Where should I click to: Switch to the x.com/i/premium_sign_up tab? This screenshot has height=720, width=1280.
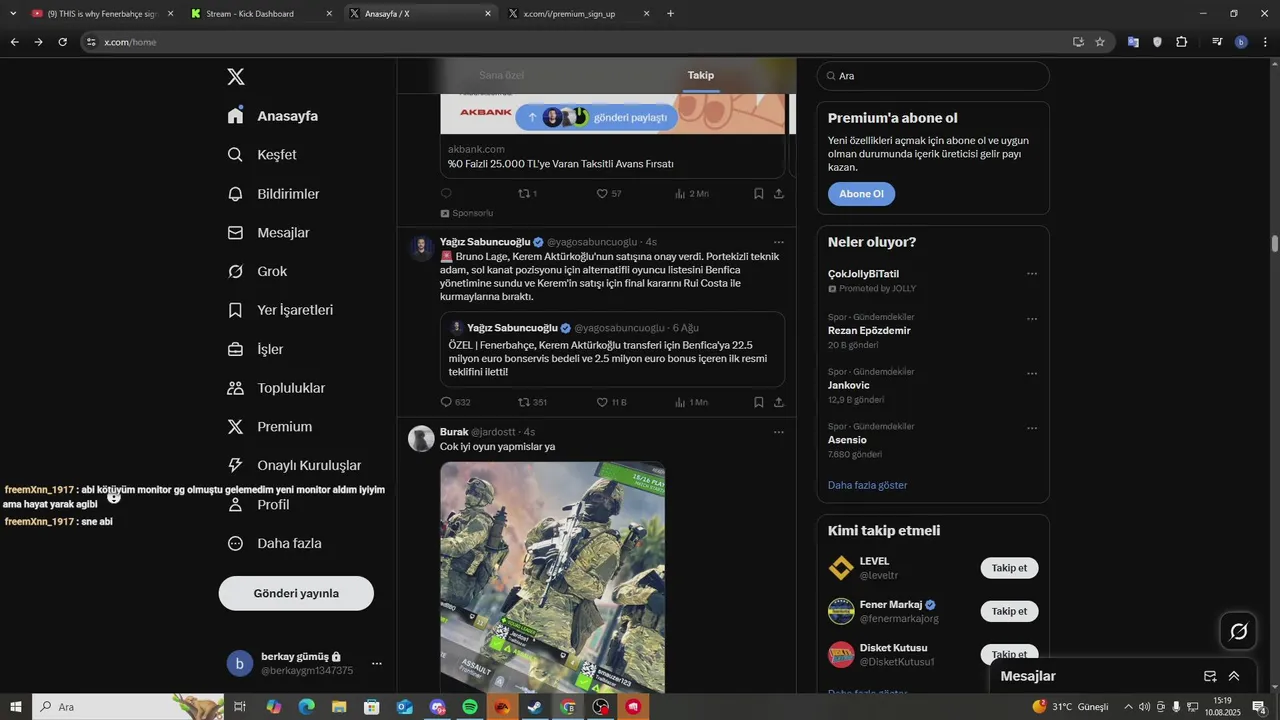(578, 14)
